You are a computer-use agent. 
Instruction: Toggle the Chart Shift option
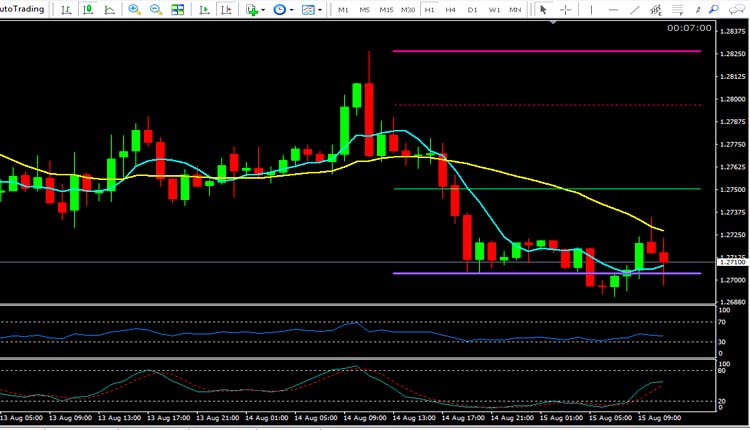point(226,9)
